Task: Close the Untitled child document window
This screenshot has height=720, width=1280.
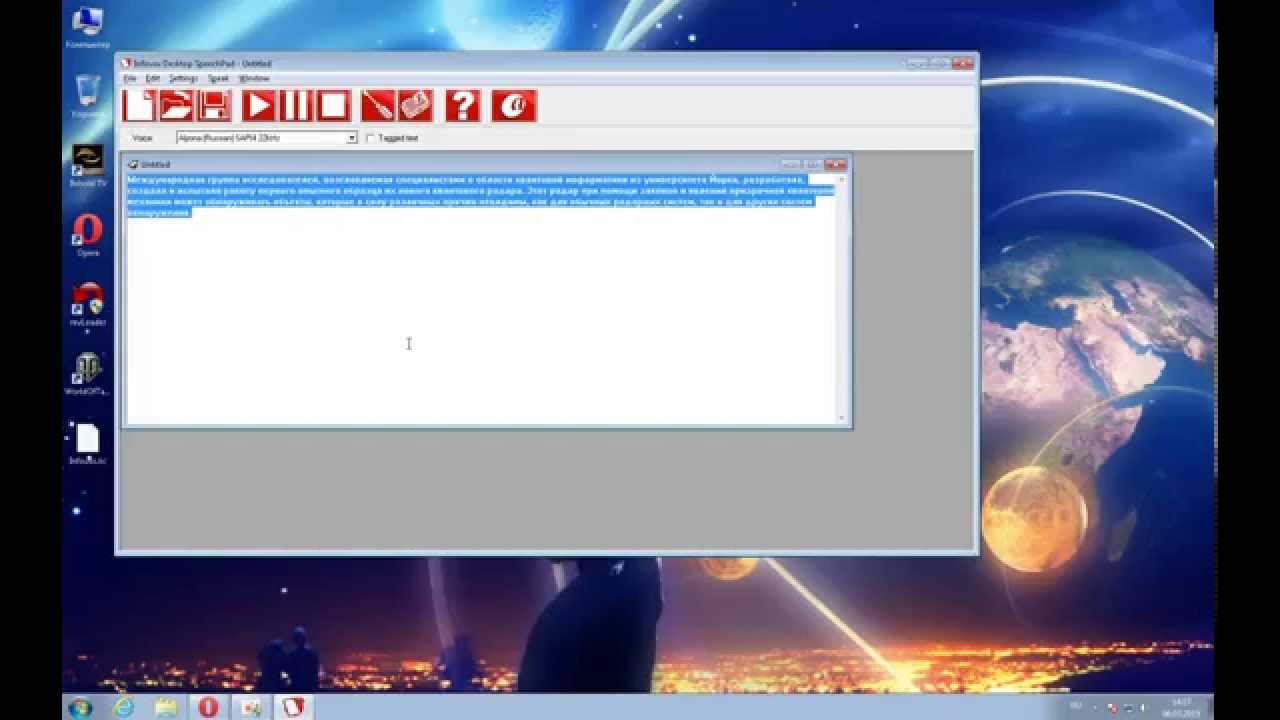Action: coord(836,164)
